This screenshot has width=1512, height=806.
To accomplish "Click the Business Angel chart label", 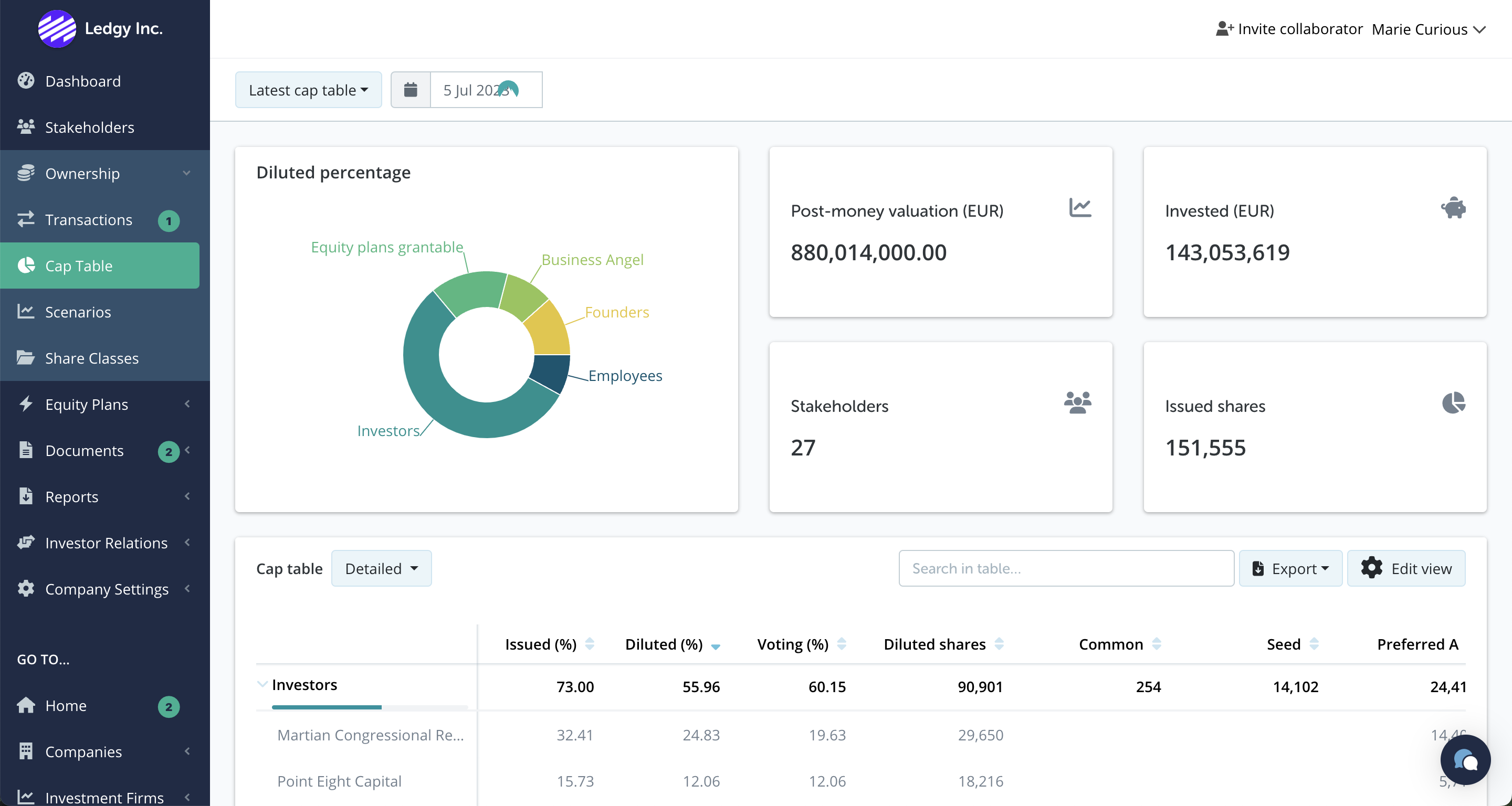I will click(x=592, y=259).
